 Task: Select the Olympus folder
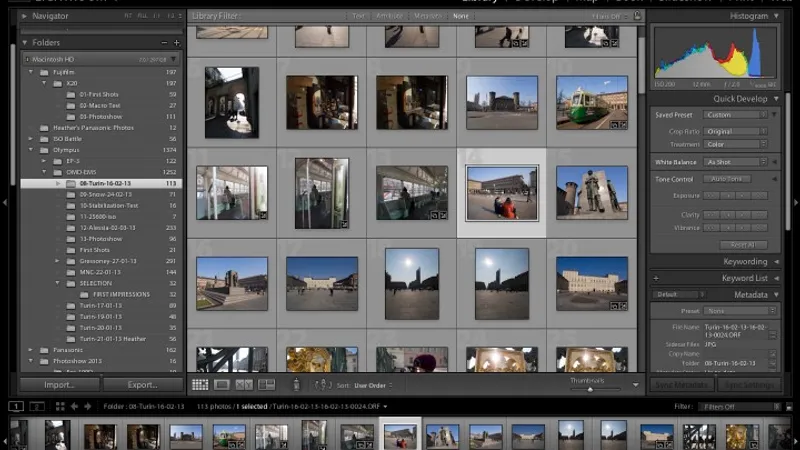[101, 150]
